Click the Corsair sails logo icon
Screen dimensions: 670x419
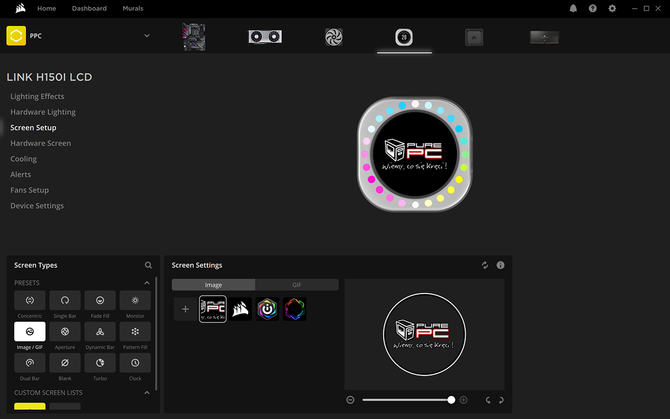[20, 8]
